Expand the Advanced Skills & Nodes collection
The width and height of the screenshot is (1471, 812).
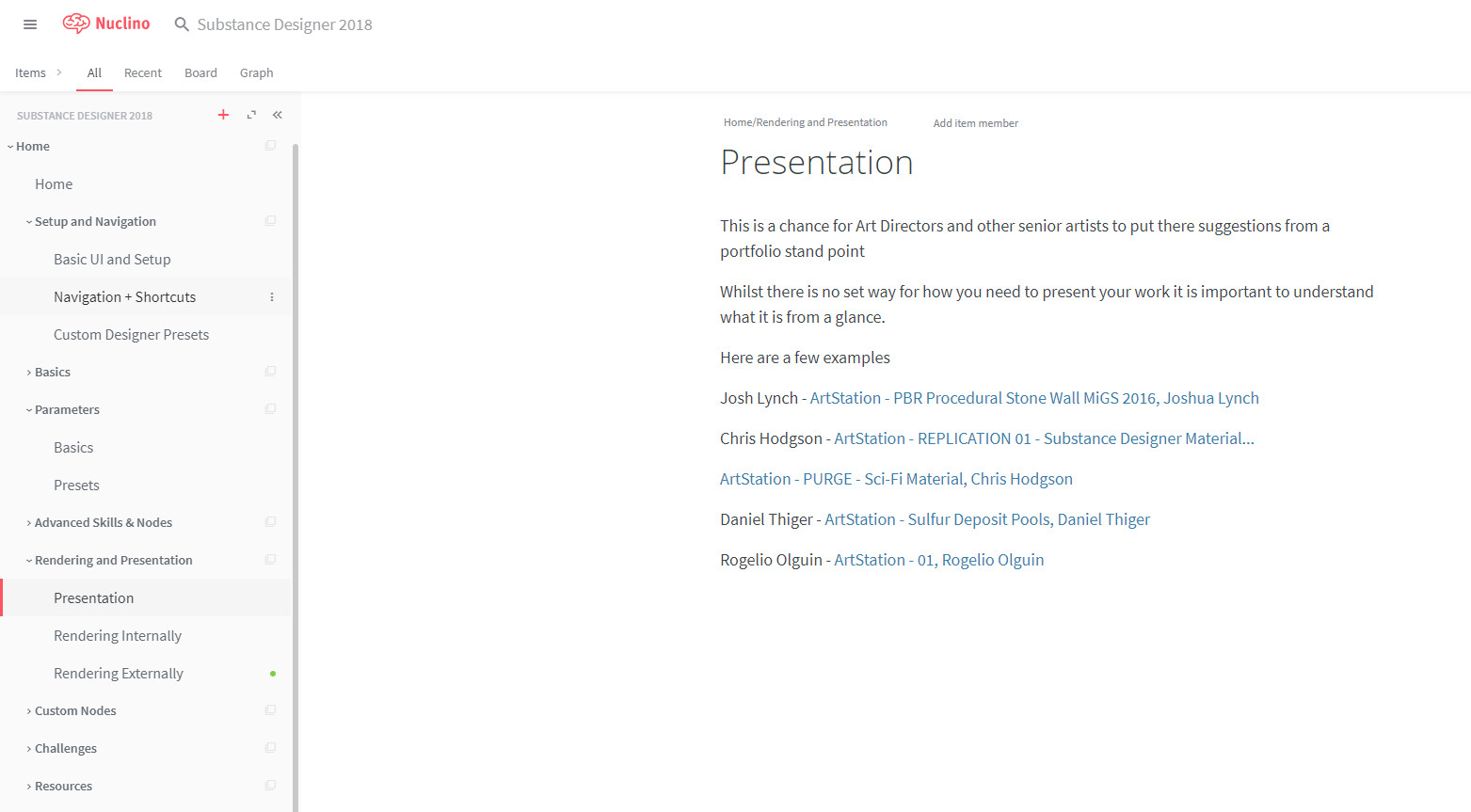click(29, 523)
